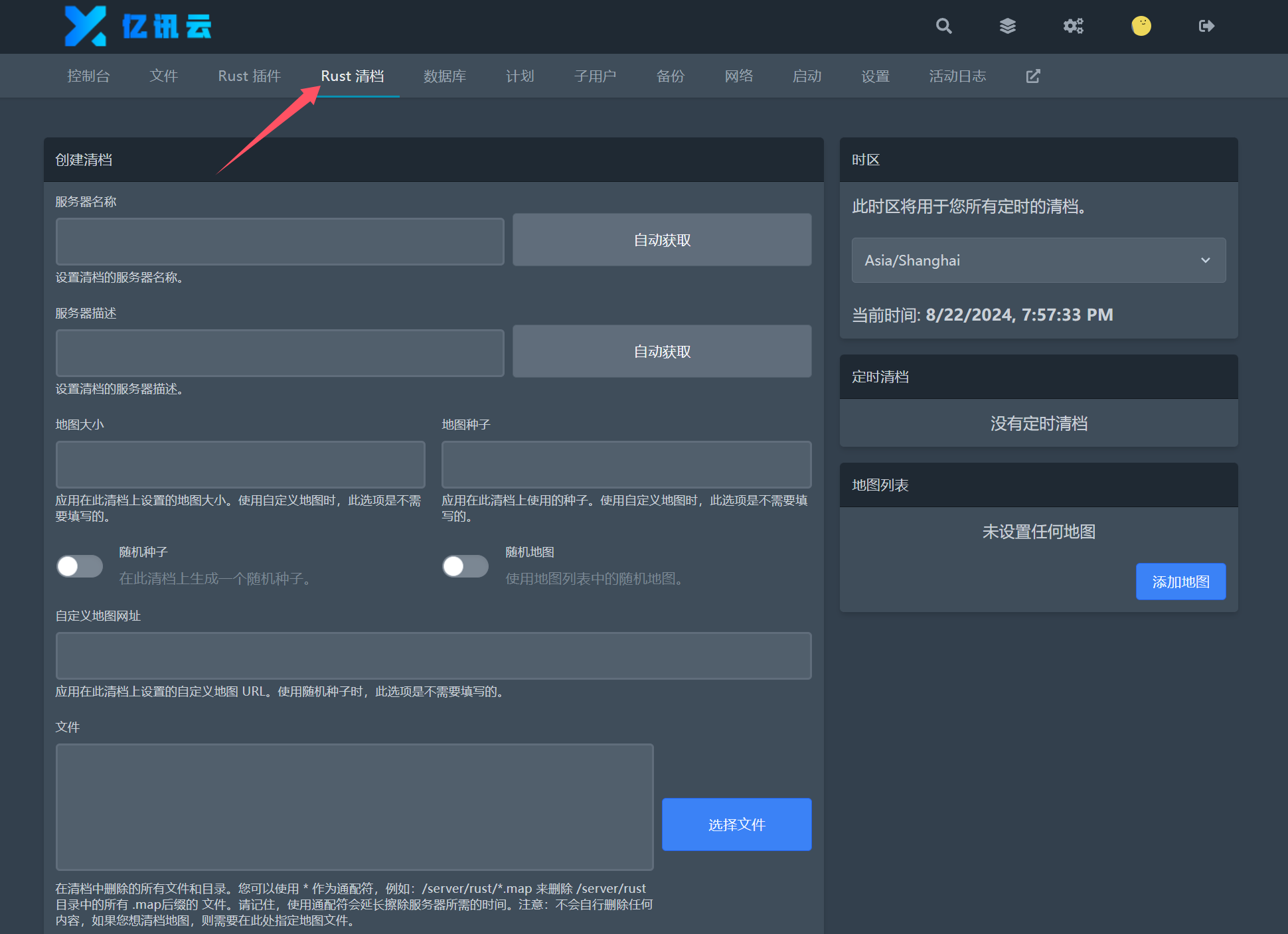
Task: Click 未设置任何地图 text
Action: click(1038, 532)
